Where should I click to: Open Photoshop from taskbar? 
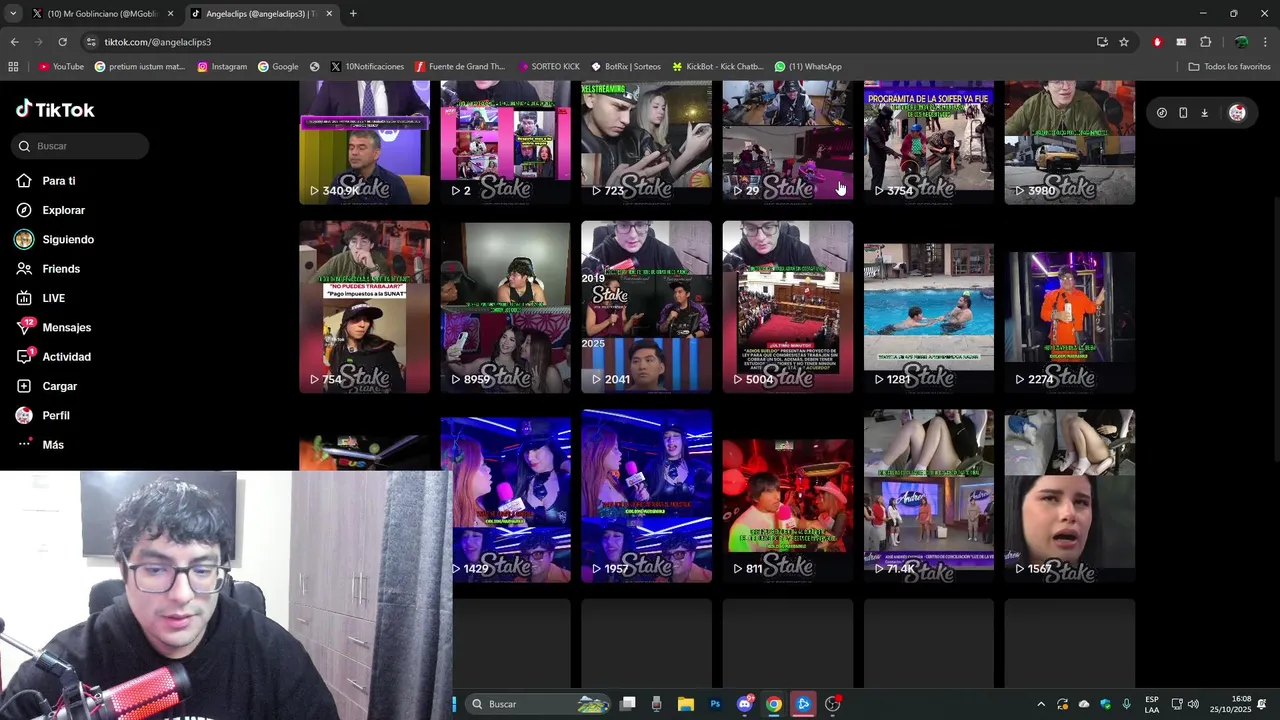(715, 704)
